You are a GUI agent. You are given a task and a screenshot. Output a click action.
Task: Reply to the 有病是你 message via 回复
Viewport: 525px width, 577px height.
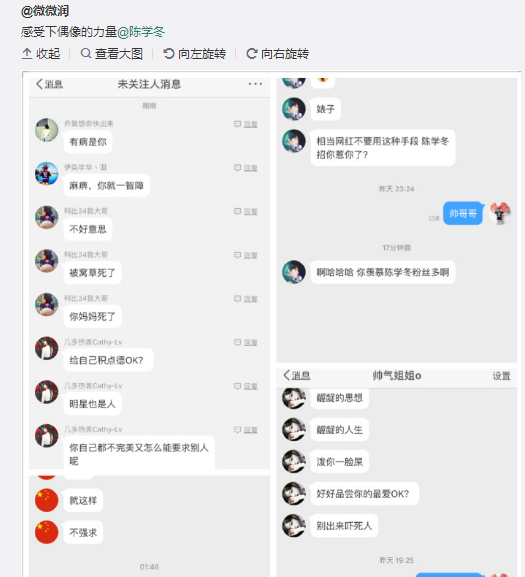coord(246,124)
